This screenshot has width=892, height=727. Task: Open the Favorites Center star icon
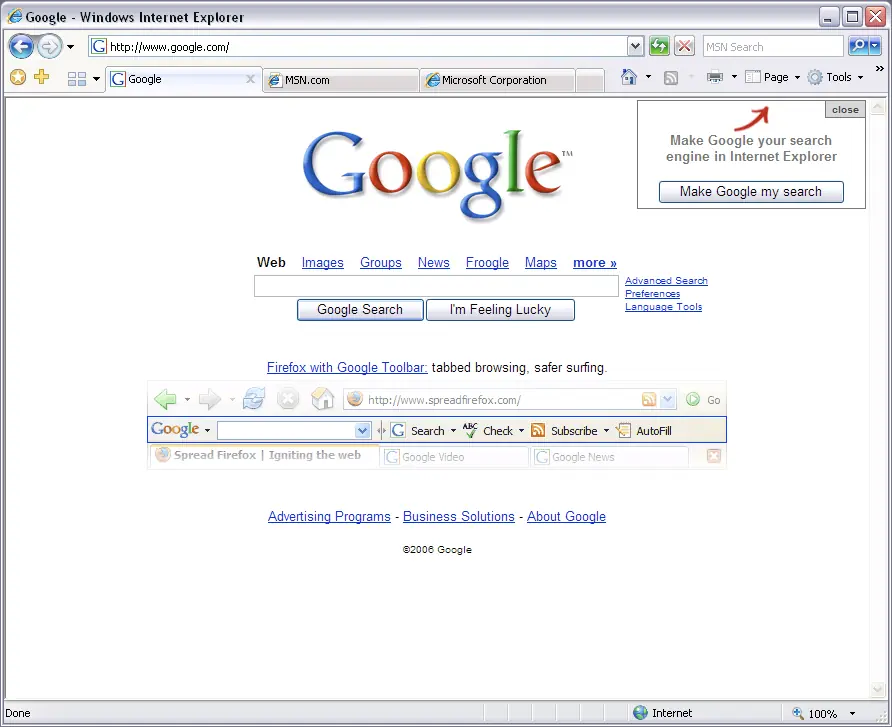[x=18, y=77]
